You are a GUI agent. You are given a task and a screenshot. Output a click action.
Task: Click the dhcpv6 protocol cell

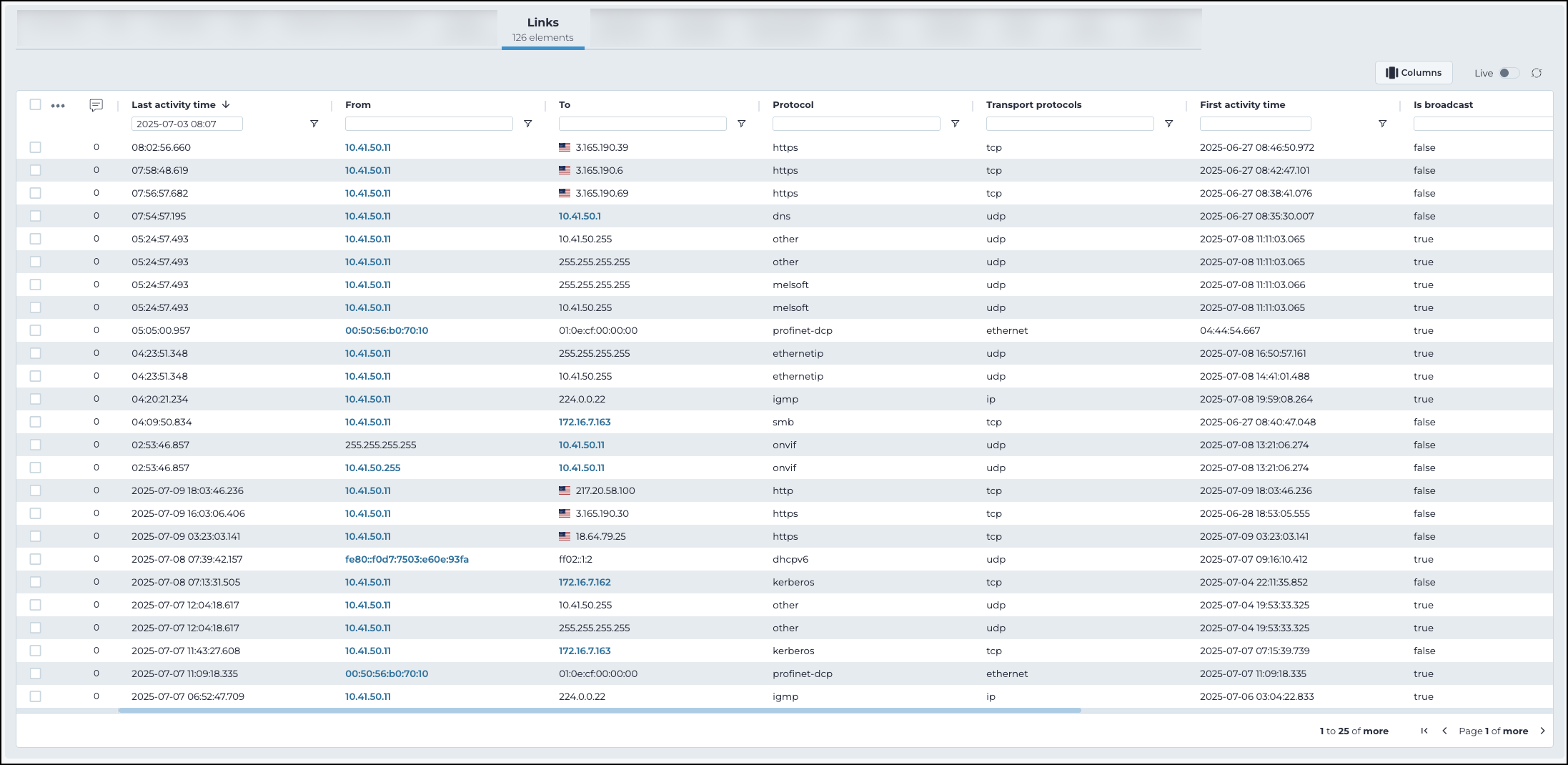(x=790, y=559)
